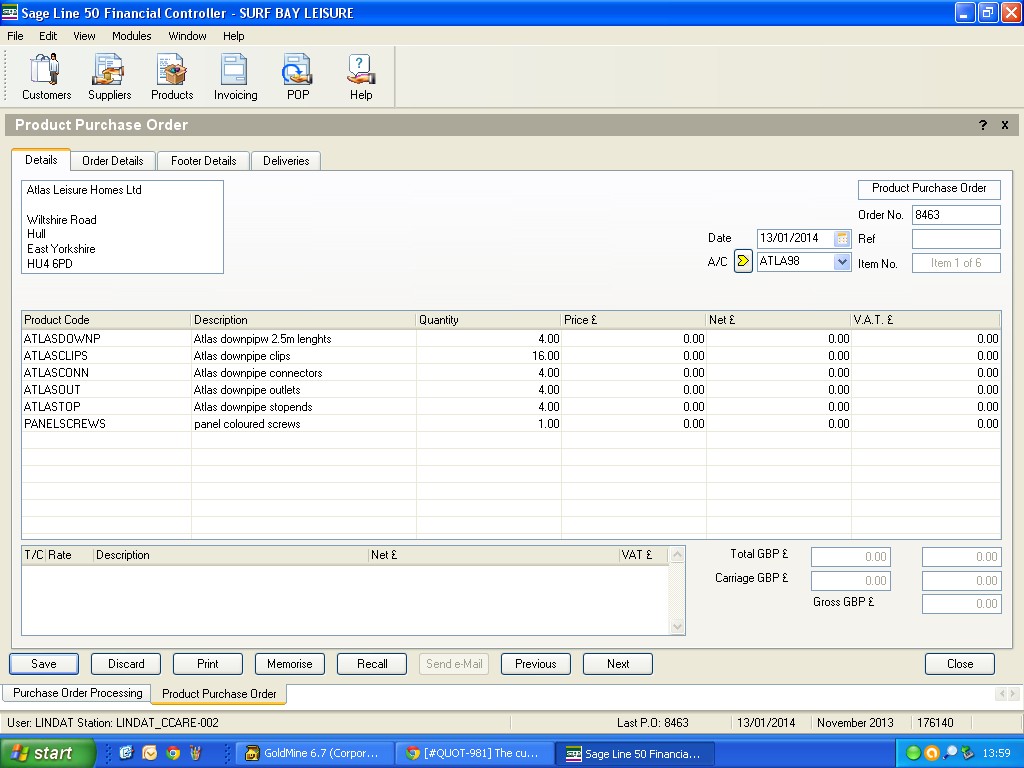Screen dimensions: 1024x768
Task: Open the Suppliers module icon
Action: point(109,77)
